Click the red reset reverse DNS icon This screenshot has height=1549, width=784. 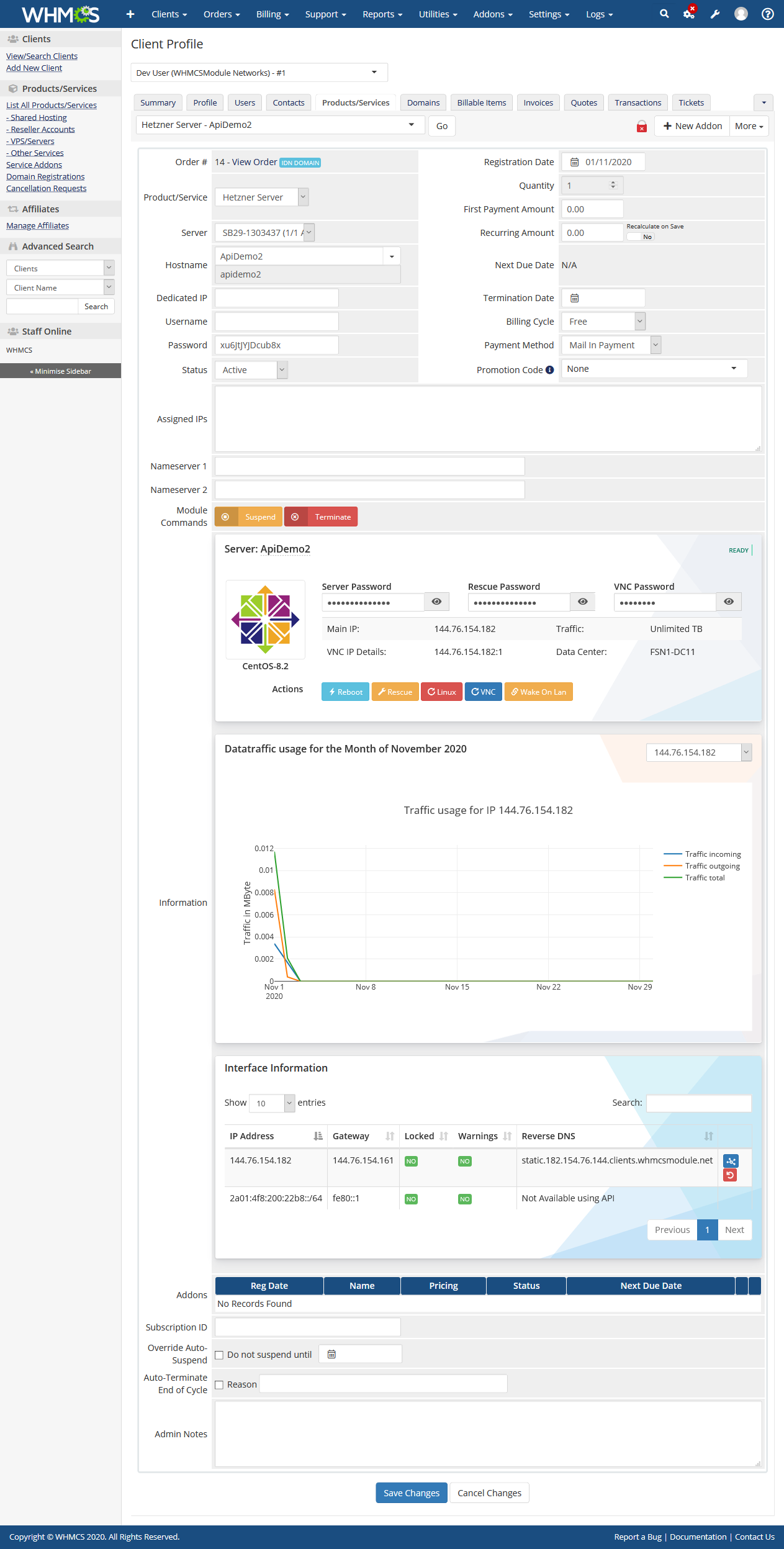click(730, 1175)
